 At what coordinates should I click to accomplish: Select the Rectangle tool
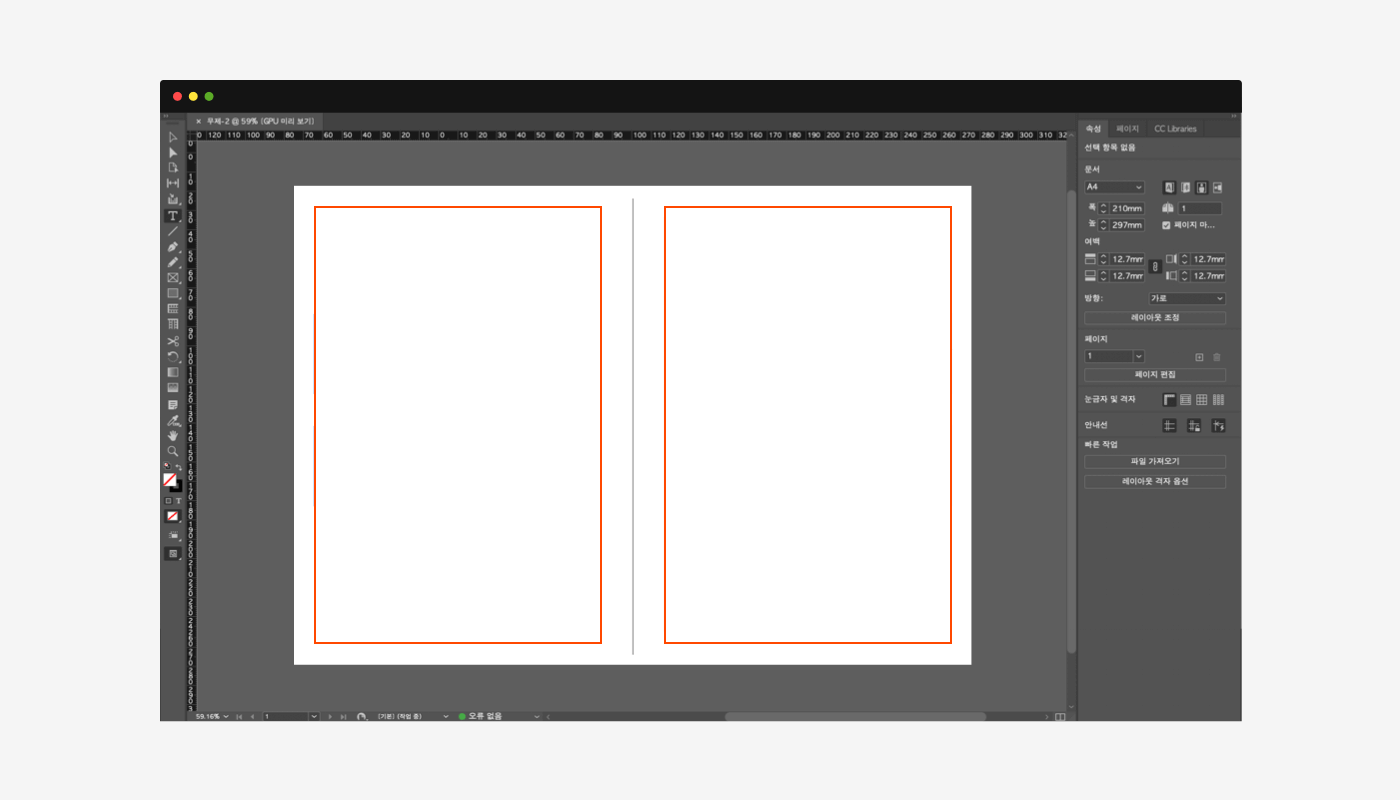(x=173, y=293)
